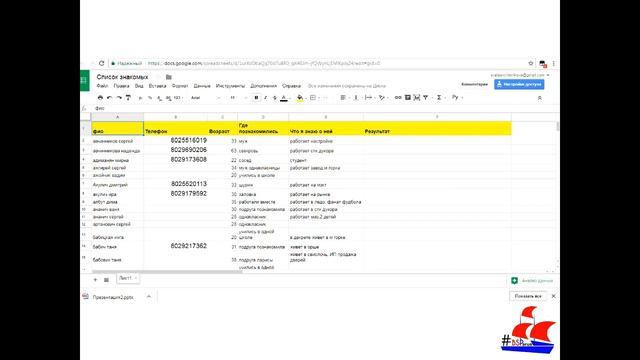Open the Google Sheets home icon
The image size is (640, 360).
point(84,80)
